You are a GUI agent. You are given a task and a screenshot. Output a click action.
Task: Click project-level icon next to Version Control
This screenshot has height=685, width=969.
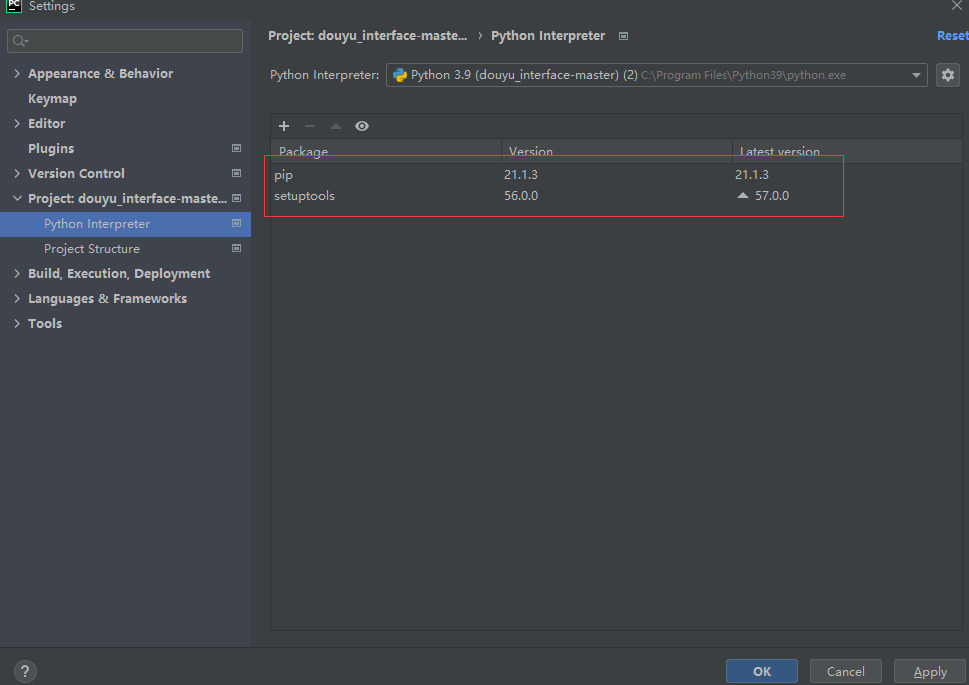pos(236,173)
